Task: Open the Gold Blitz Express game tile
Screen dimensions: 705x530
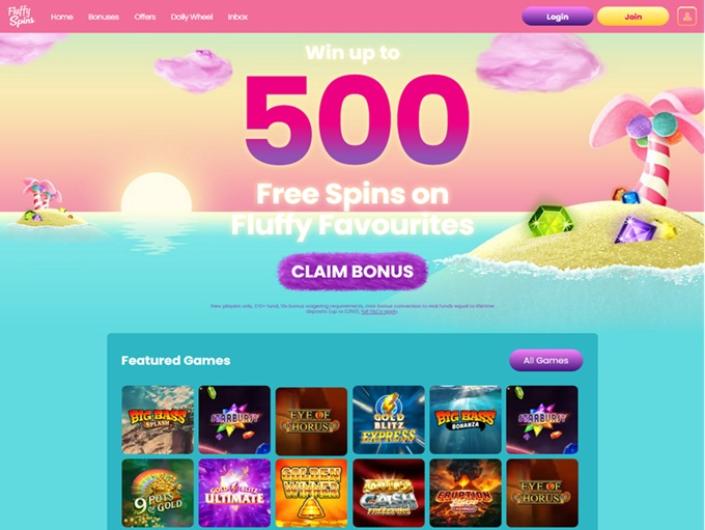Action: pos(388,419)
